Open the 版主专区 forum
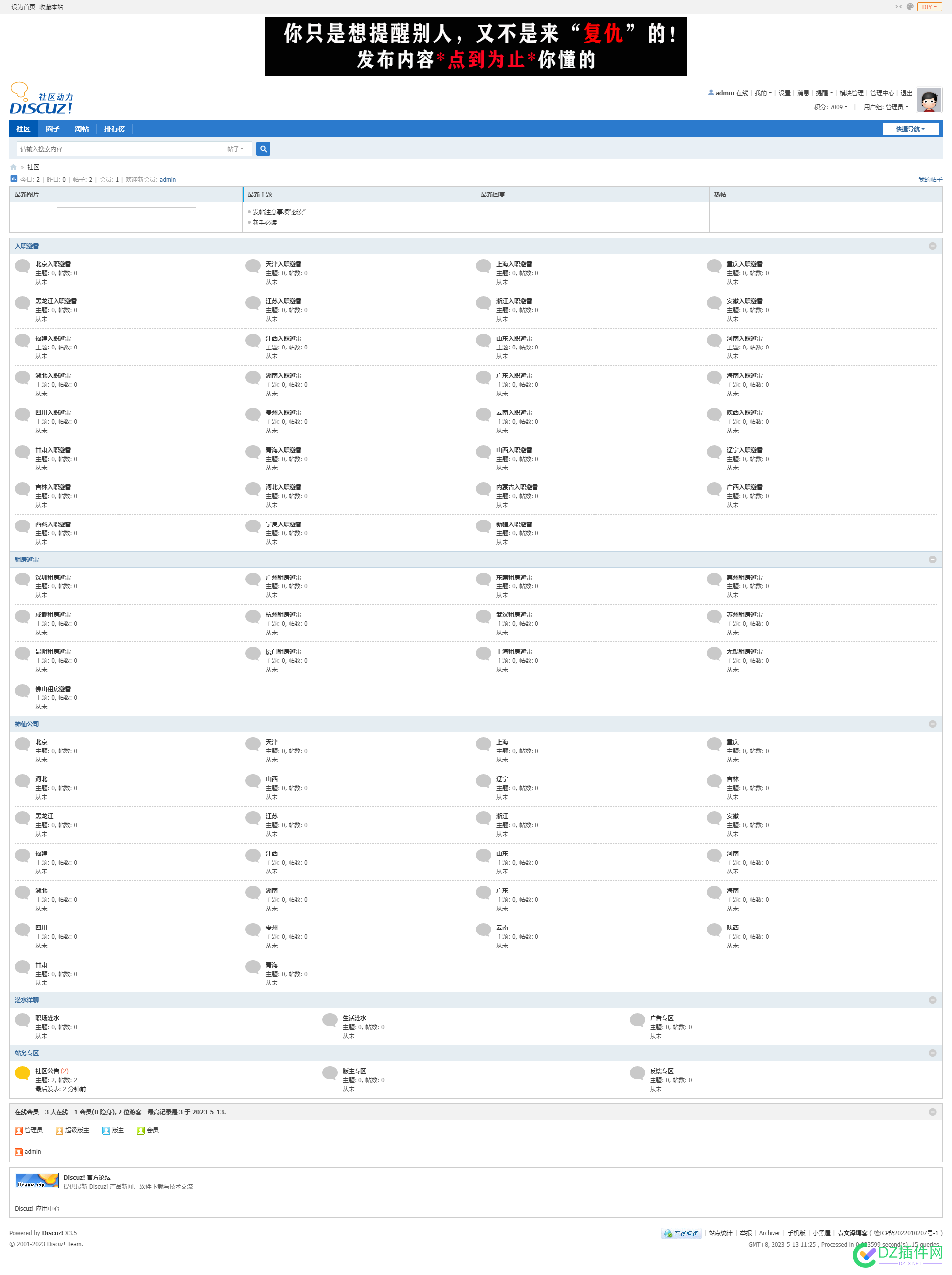This screenshot has width=952, height=1275. pyautogui.click(x=355, y=1071)
